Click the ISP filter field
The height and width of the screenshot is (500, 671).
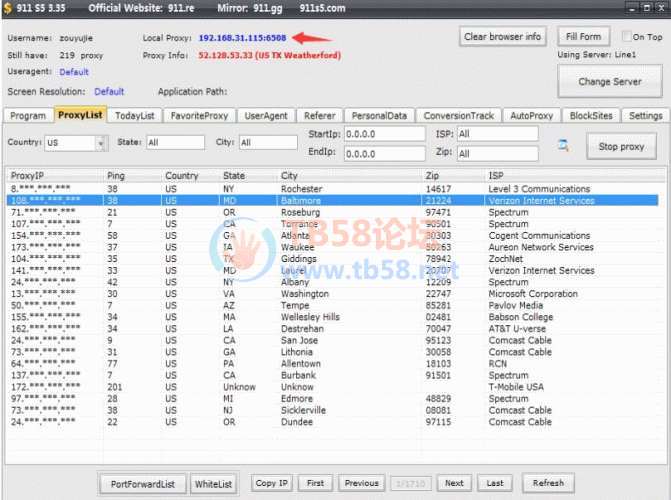(x=497, y=134)
